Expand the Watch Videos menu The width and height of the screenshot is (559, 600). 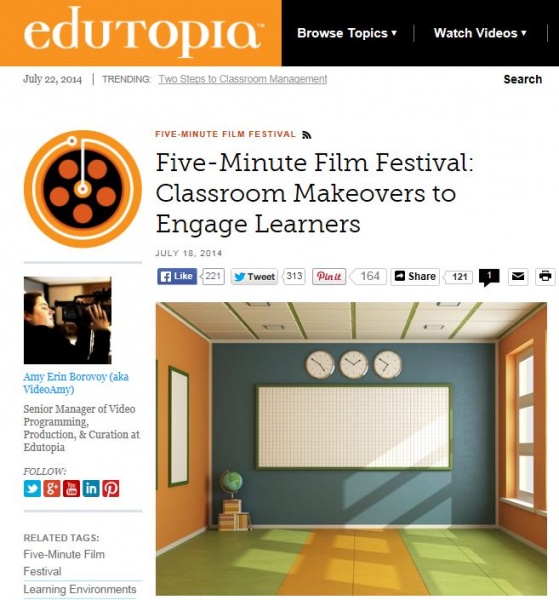(x=480, y=33)
